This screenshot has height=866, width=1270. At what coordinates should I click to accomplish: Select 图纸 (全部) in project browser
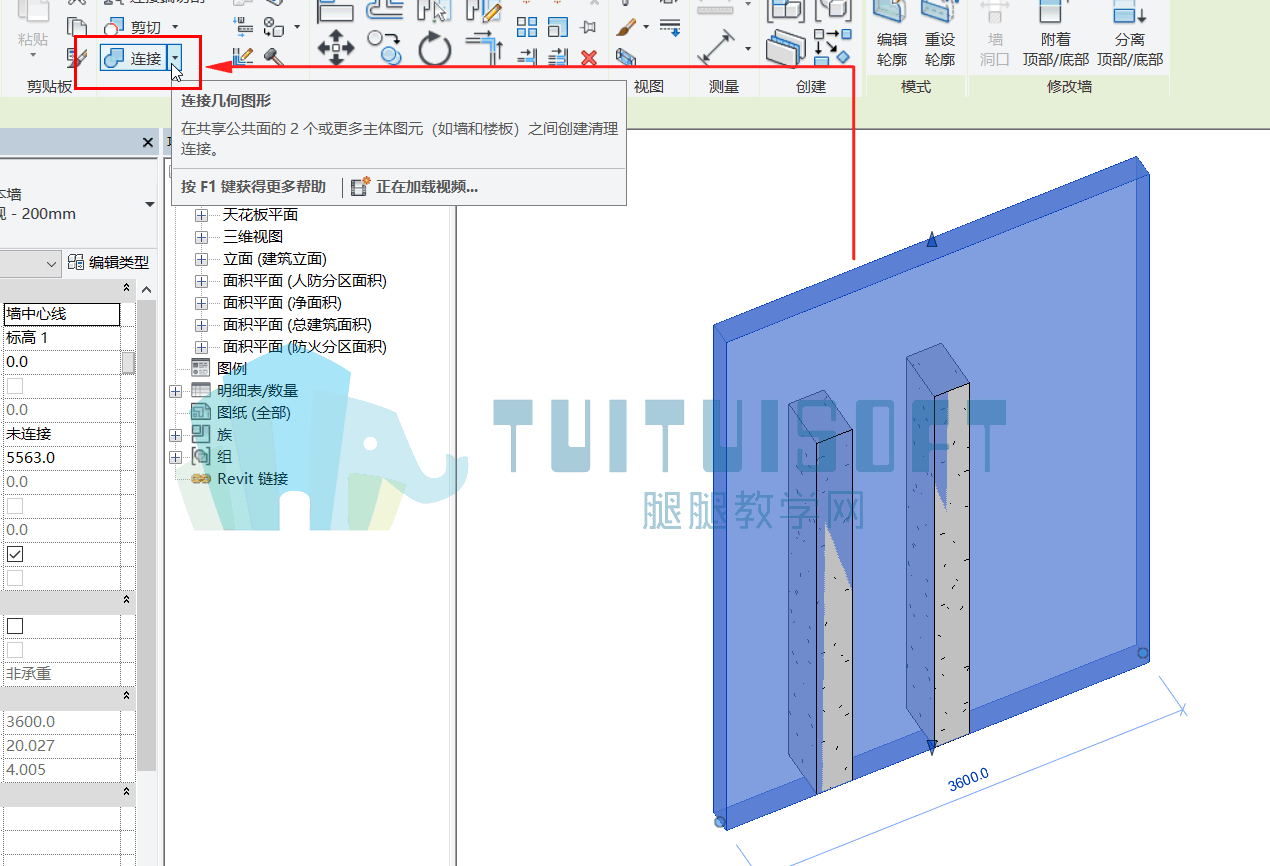tap(254, 413)
